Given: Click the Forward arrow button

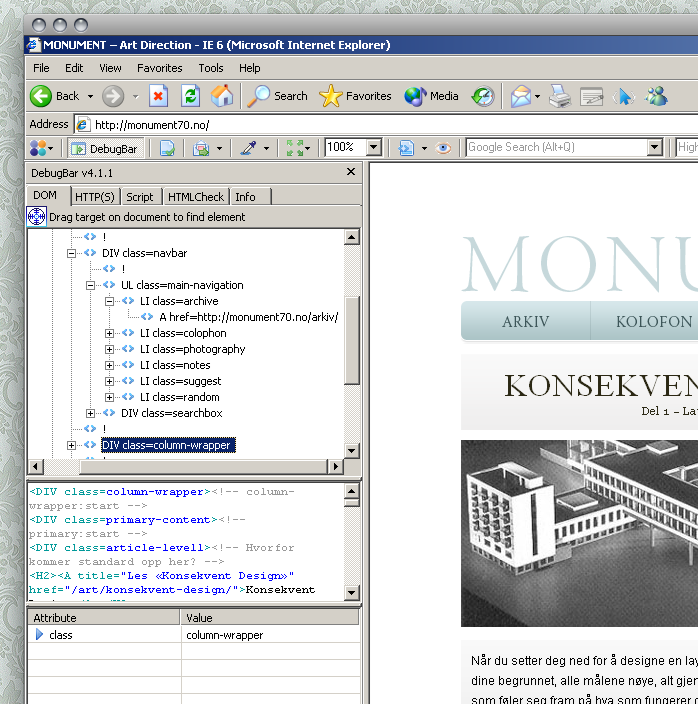Looking at the screenshot, I should tap(113, 96).
